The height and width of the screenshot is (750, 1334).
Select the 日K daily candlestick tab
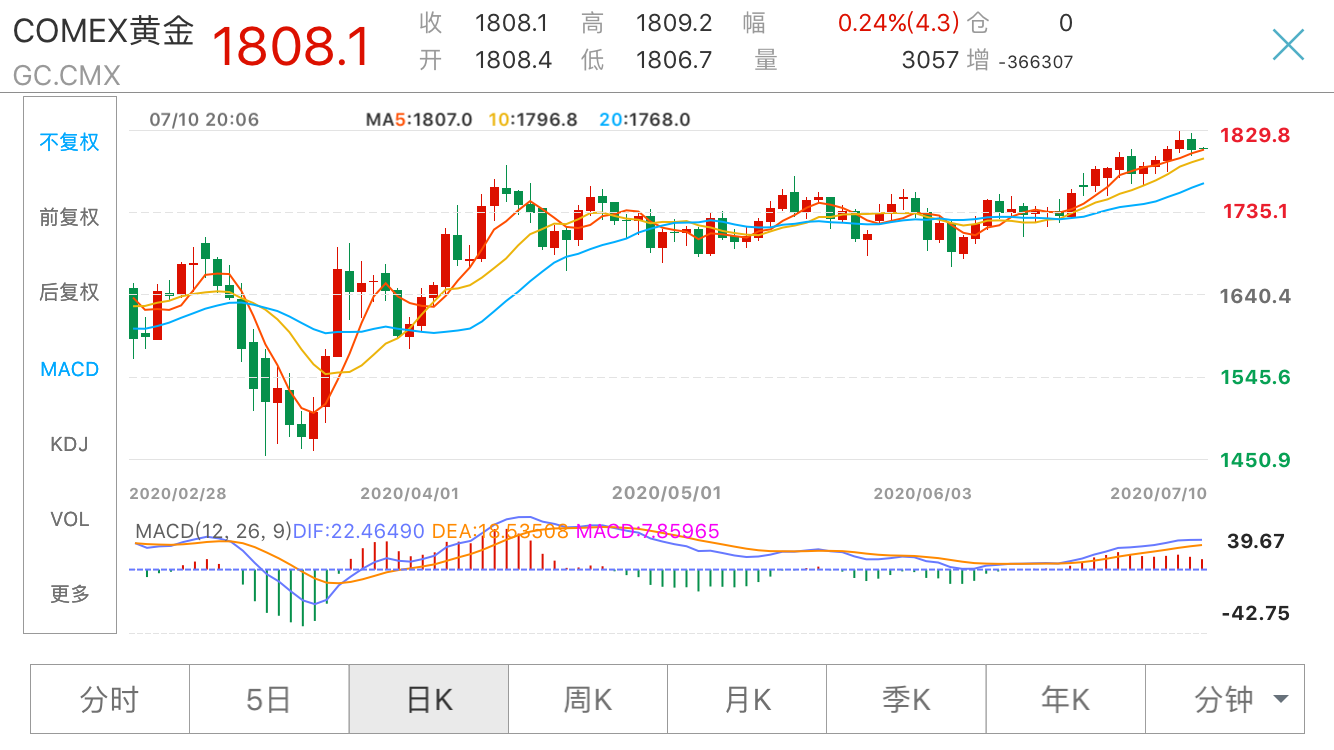pyautogui.click(x=429, y=699)
